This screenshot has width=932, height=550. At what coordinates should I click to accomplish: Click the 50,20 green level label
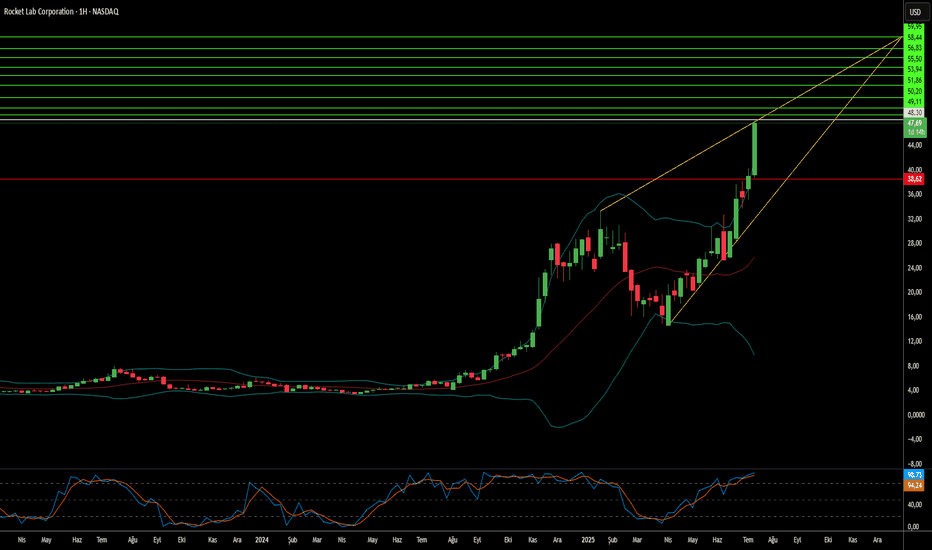pyautogui.click(x=914, y=91)
